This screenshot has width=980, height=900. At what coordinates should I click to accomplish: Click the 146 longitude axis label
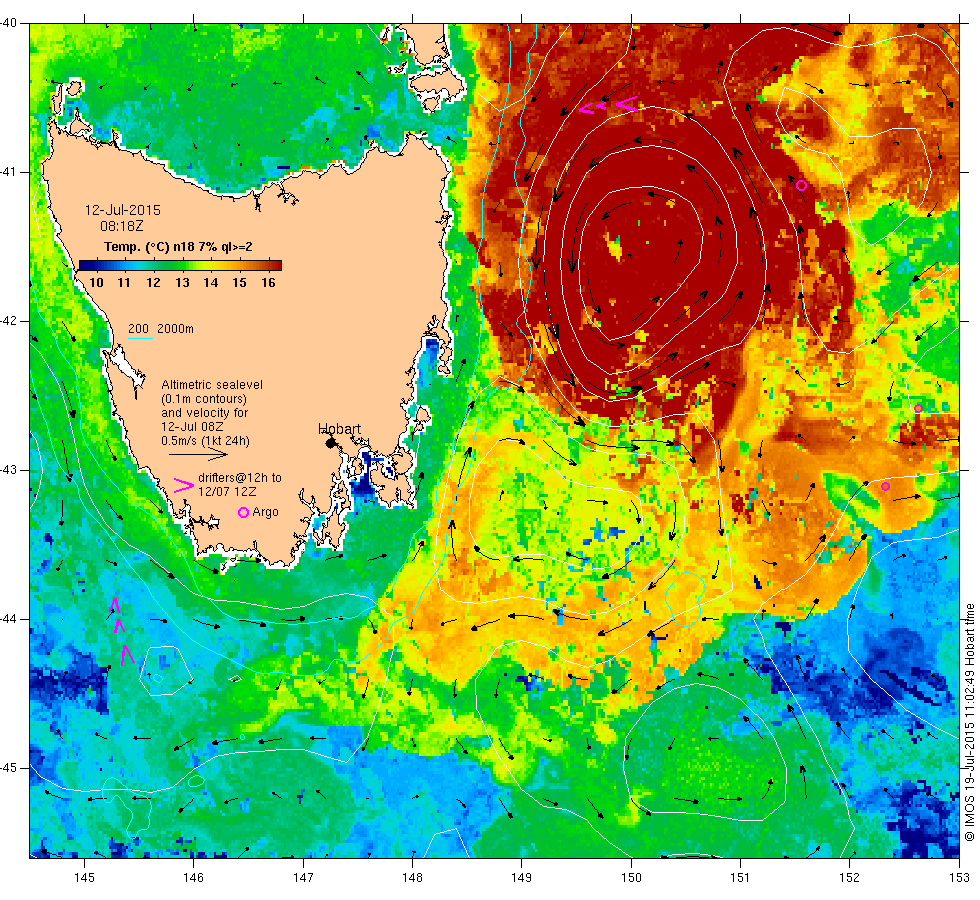(194, 878)
